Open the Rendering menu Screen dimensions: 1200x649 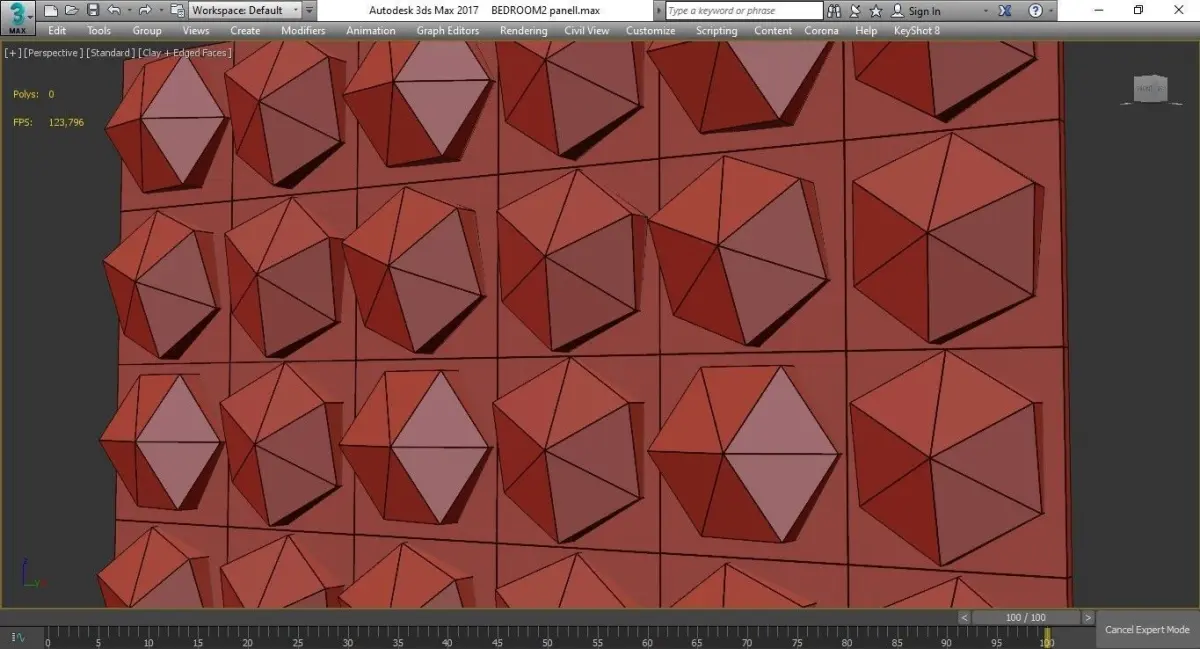(x=524, y=31)
